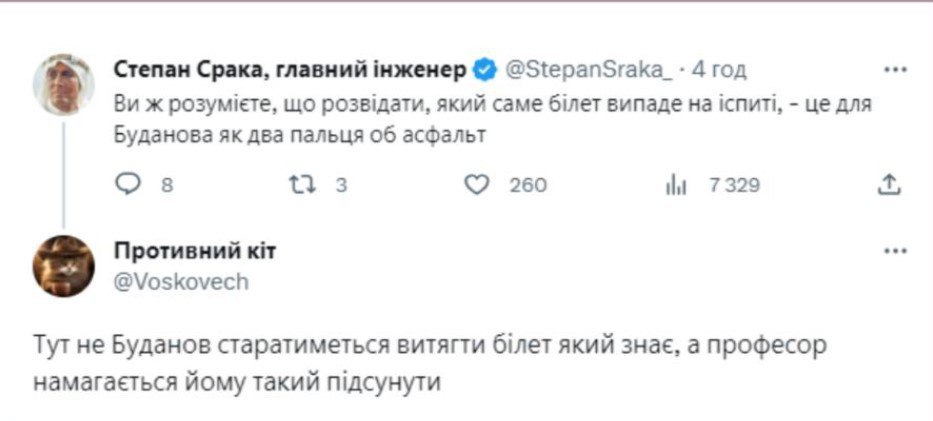The height and width of the screenshot is (421, 933).
Task: Click the name Степан Срака, главний інженер
Action: tap(290, 70)
